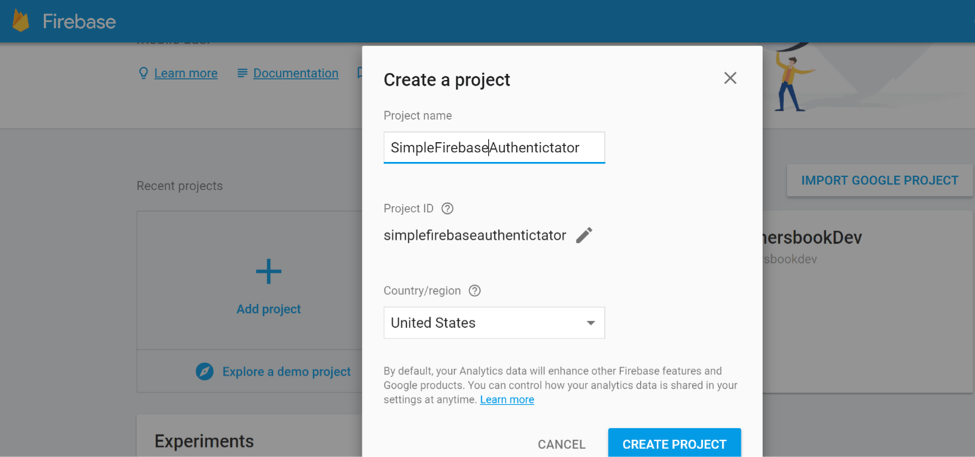Image resolution: width=975 pixels, height=457 pixels.
Task: Edit the project ID with pencil icon
Action: (x=584, y=235)
